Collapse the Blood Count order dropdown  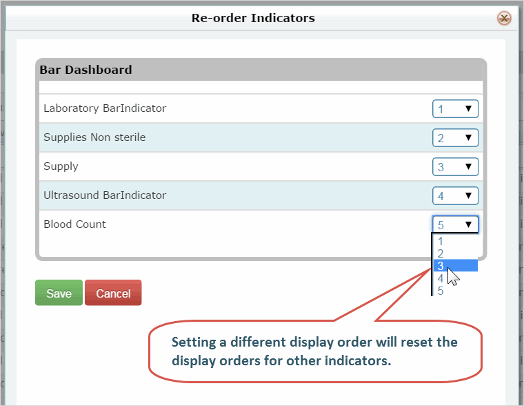[x=455, y=224]
